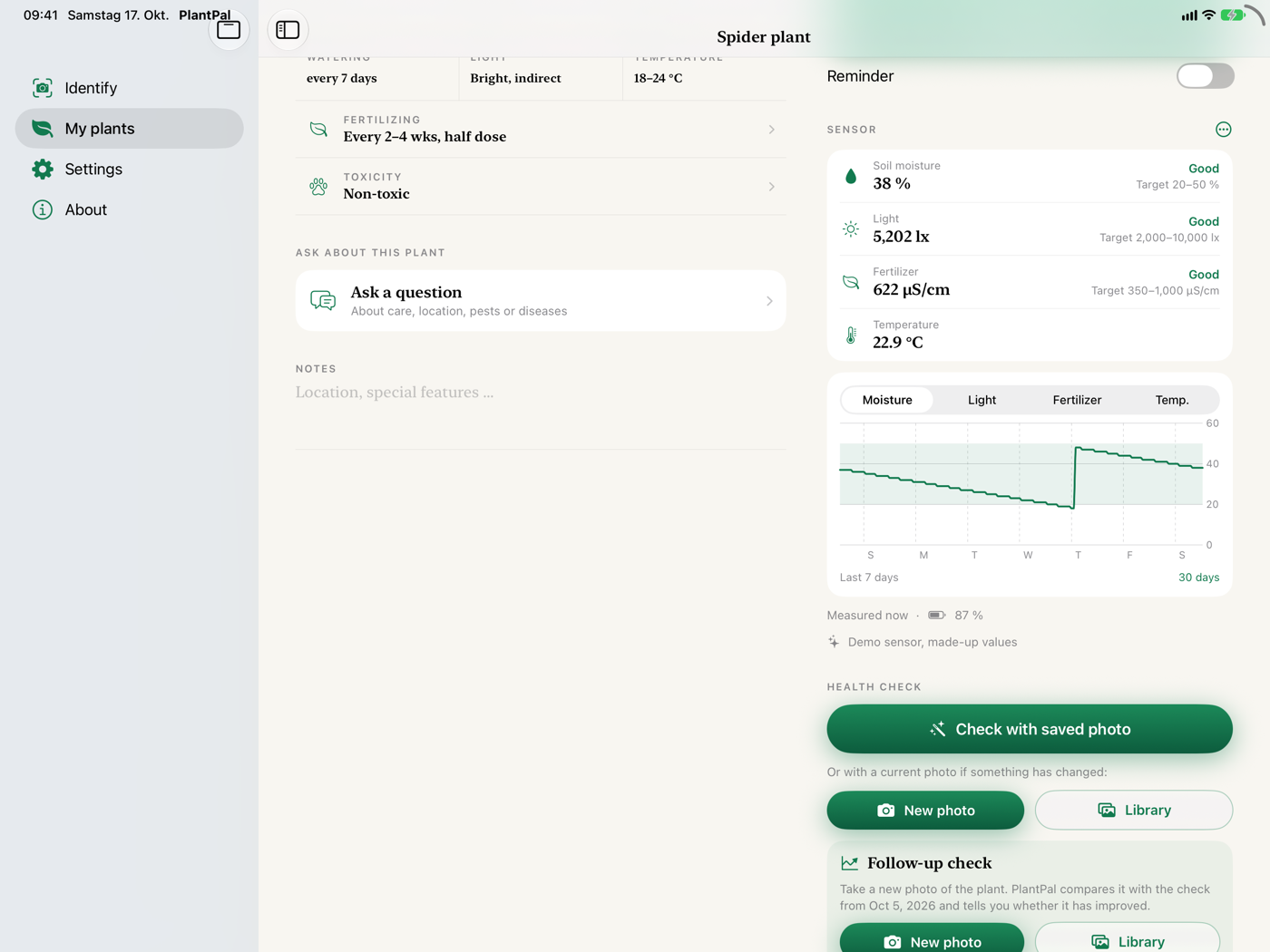Click the chat bubbles icon
1270x952 pixels.
click(x=323, y=301)
